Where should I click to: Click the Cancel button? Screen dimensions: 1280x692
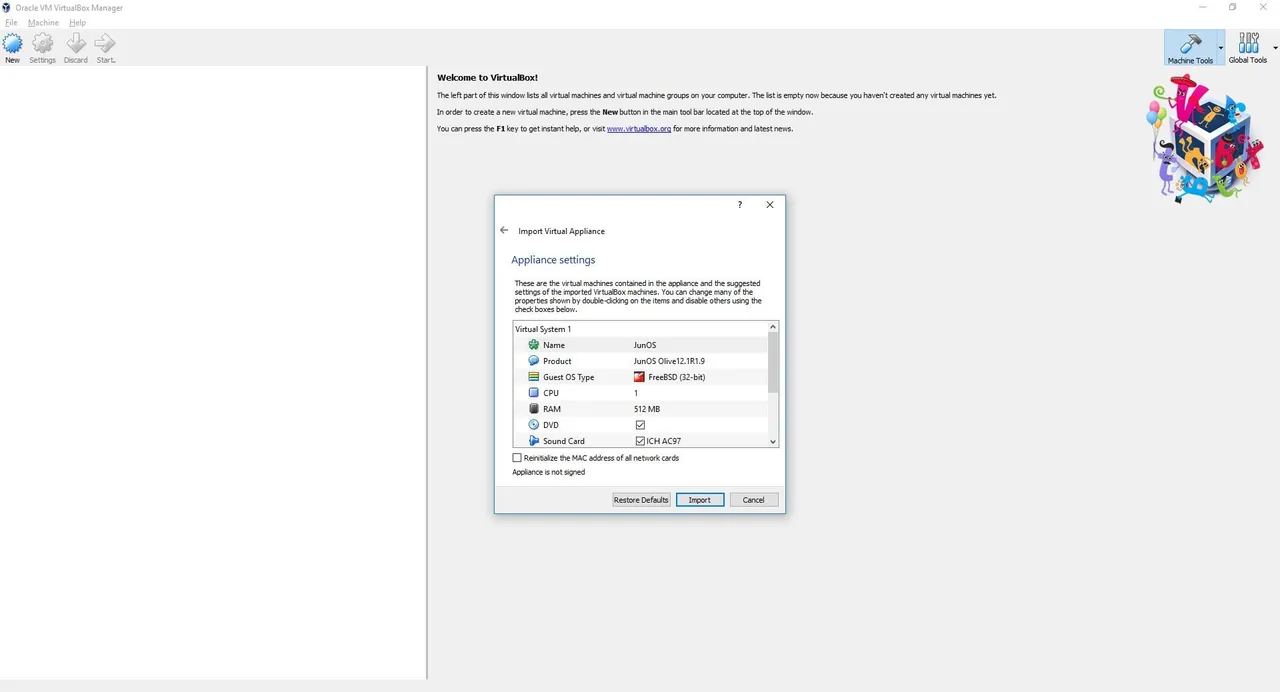click(x=754, y=500)
